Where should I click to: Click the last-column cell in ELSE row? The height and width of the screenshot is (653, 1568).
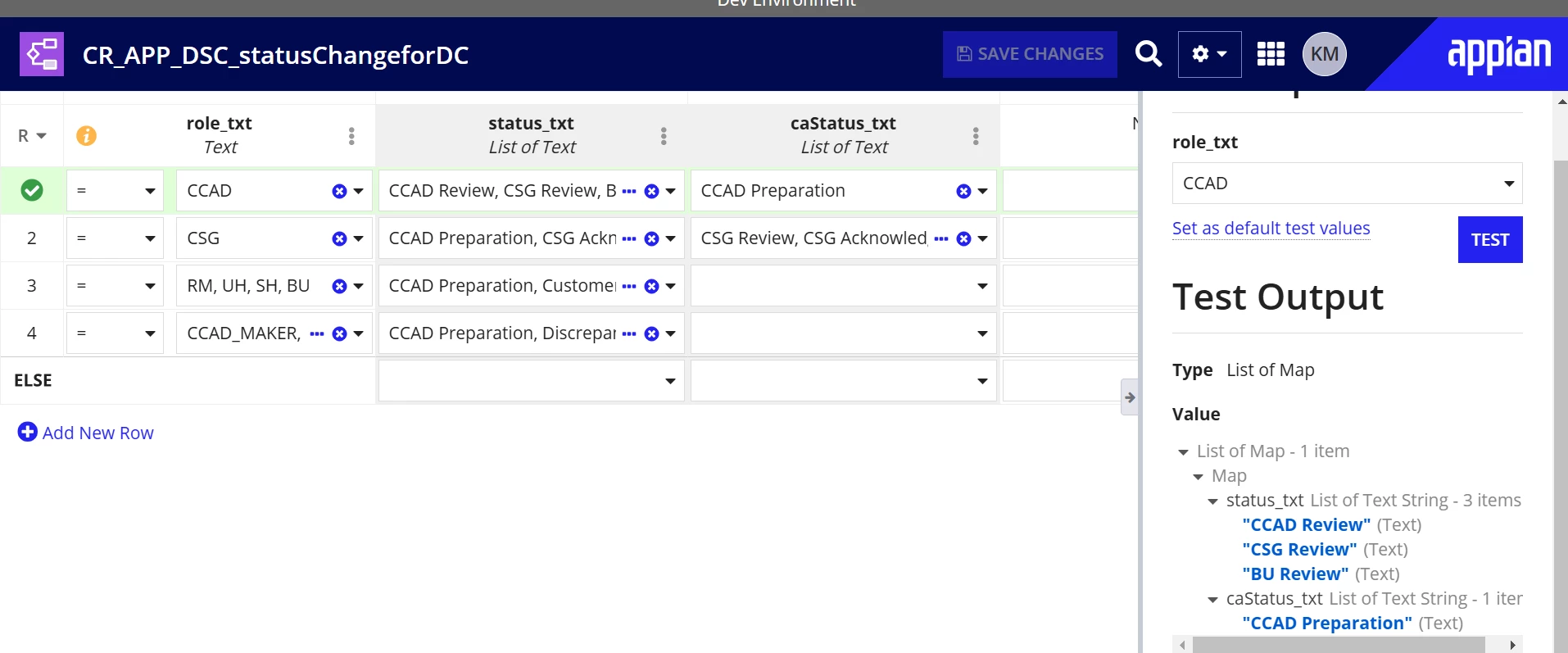pyautogui.click(x=1070, y=381)
